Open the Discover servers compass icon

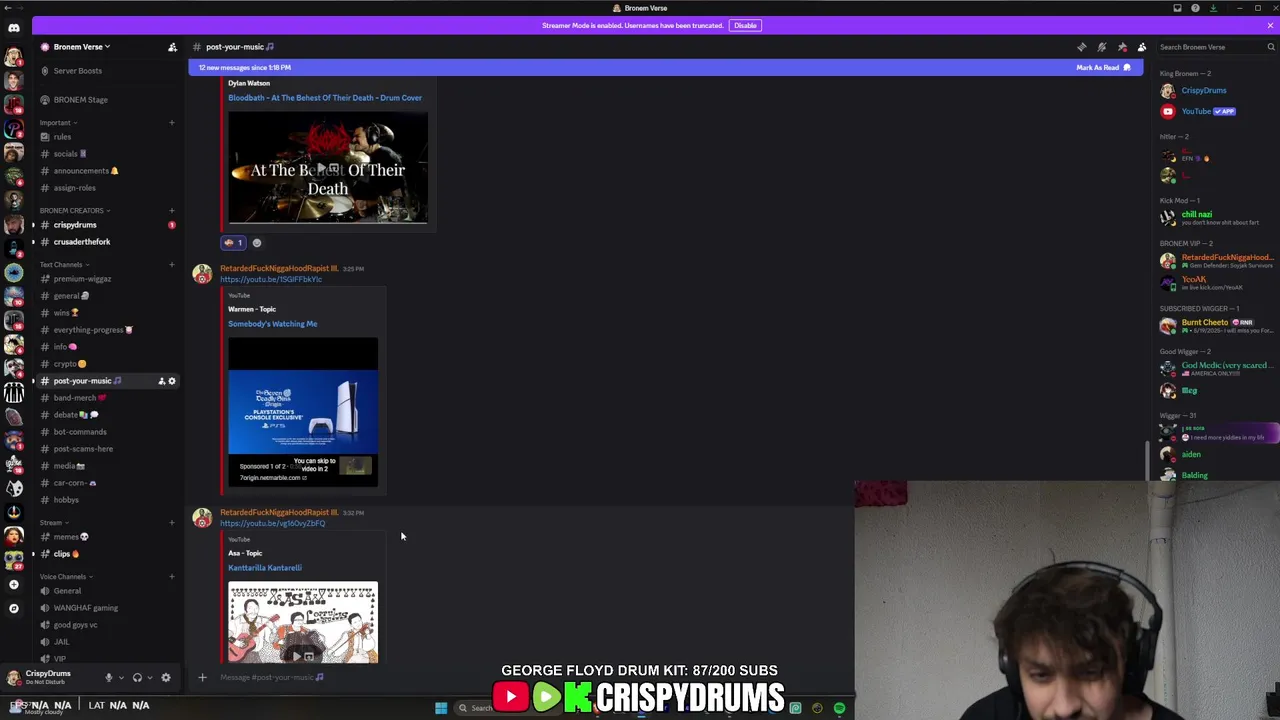pyautogui.click(x=14, y=608)
